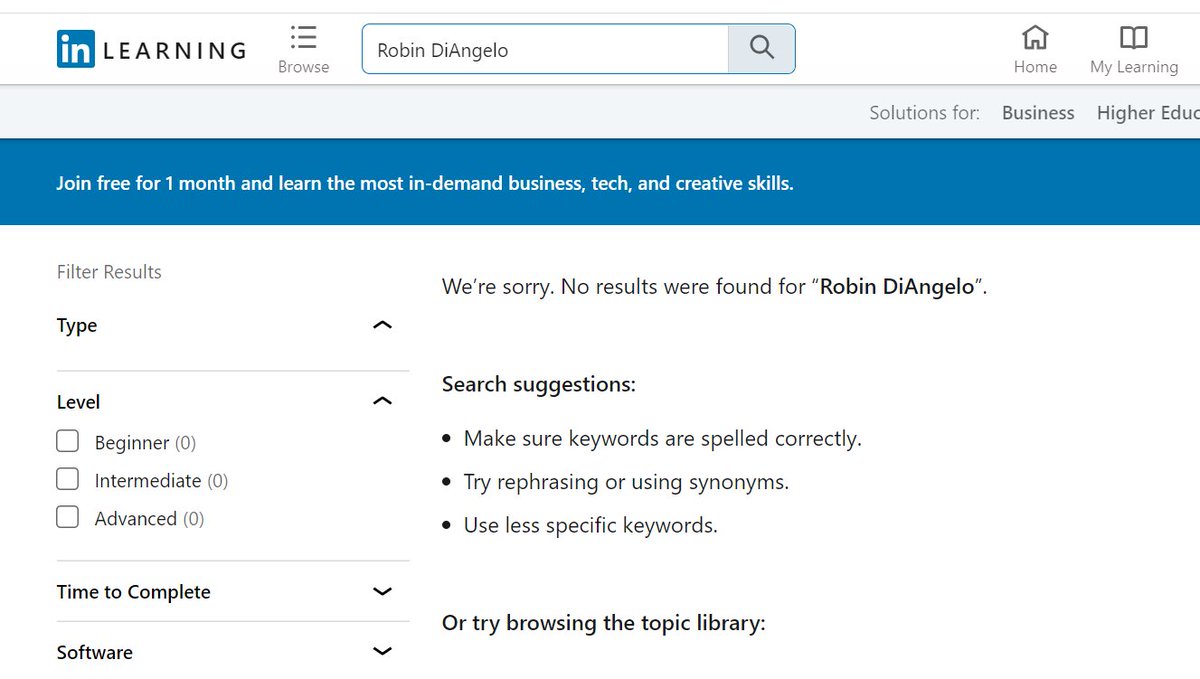Click the Filter Results heading
The image size is (1200, 679).
(x=108, y=271)
